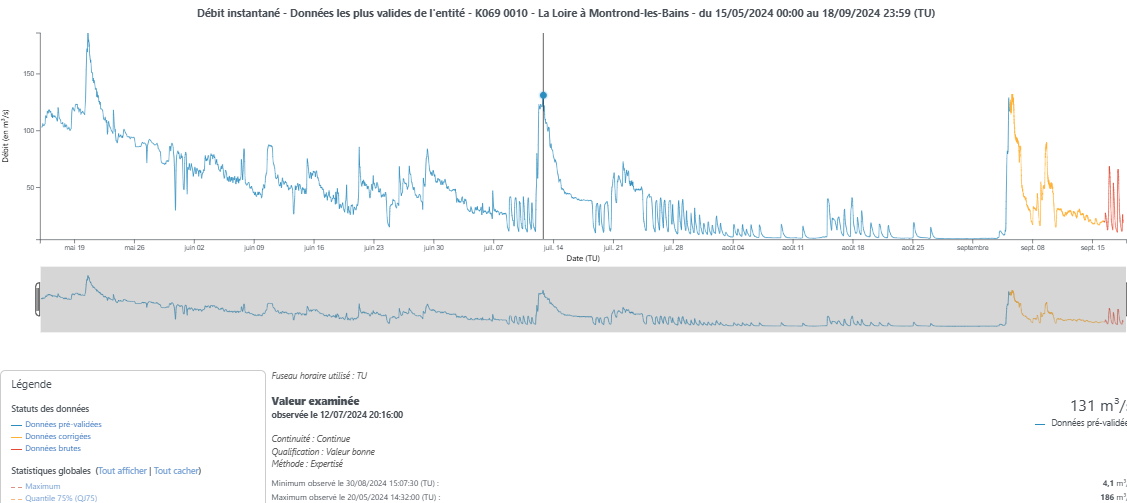Viewport: 1127px width, 503px height.
Task: Click the chart title mentioning Montrond-les-Bains
Action: coord(566,14)
